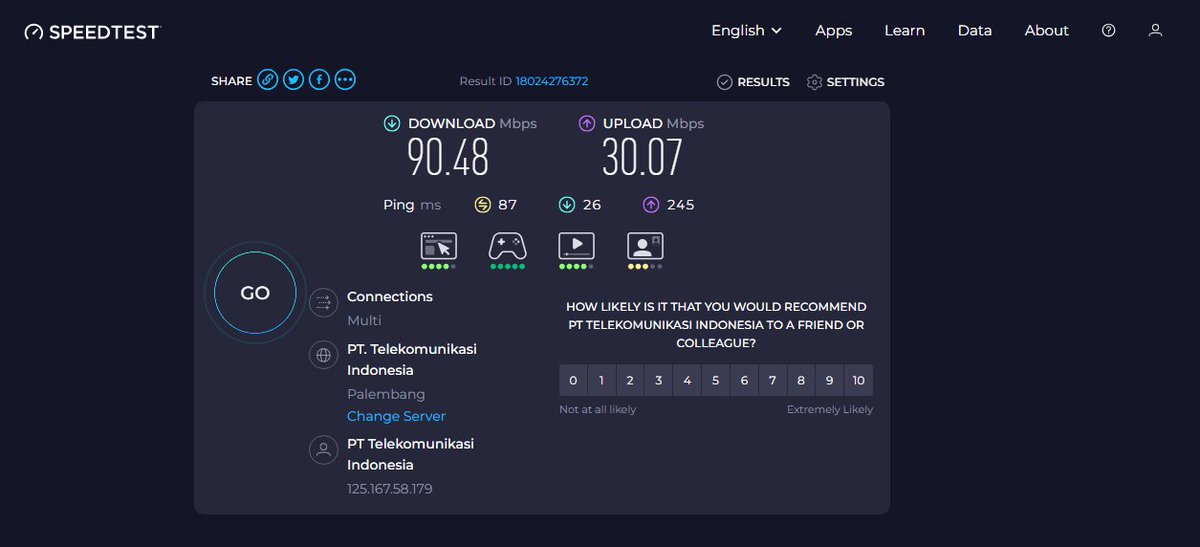The height and width of the screenshot is (547, 1200).
Task: Rate recommendation score 4
Action: [687, 380]
